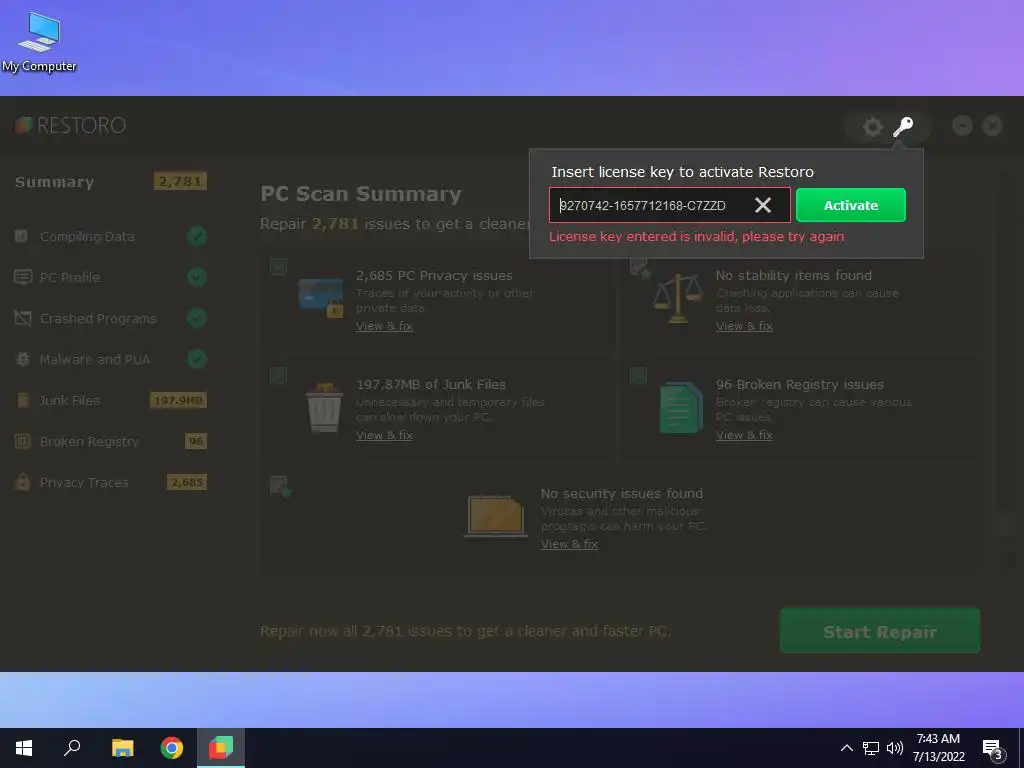The image size is (1024, 768).
Task: Open the My Computer desktop icon
Action: click(39, 42)
